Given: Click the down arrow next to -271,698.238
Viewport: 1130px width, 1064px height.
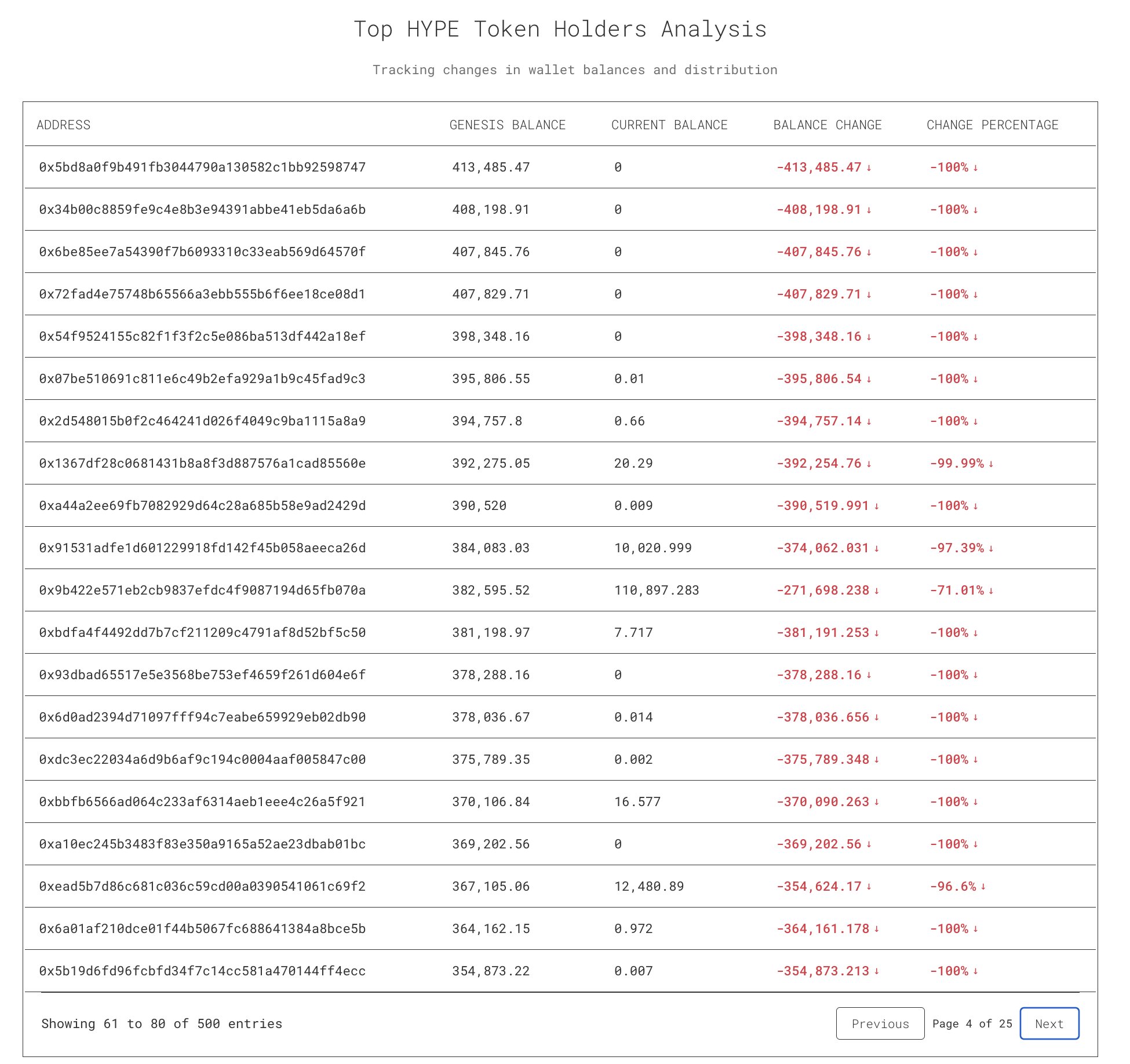Looking at the screenshot, I should (877, 591).
